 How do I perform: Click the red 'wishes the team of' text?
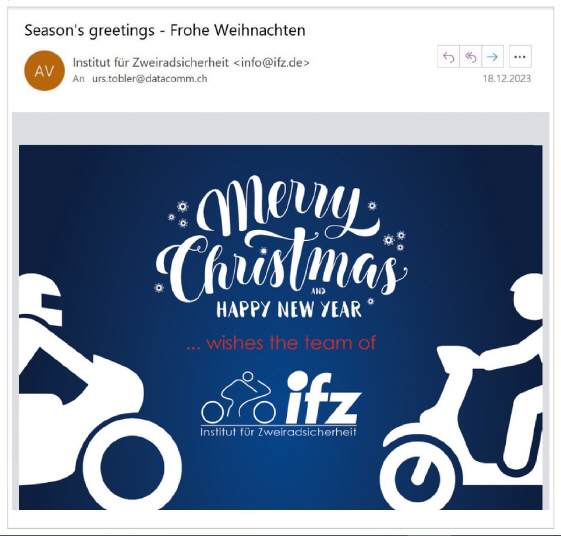click(281, 343)
